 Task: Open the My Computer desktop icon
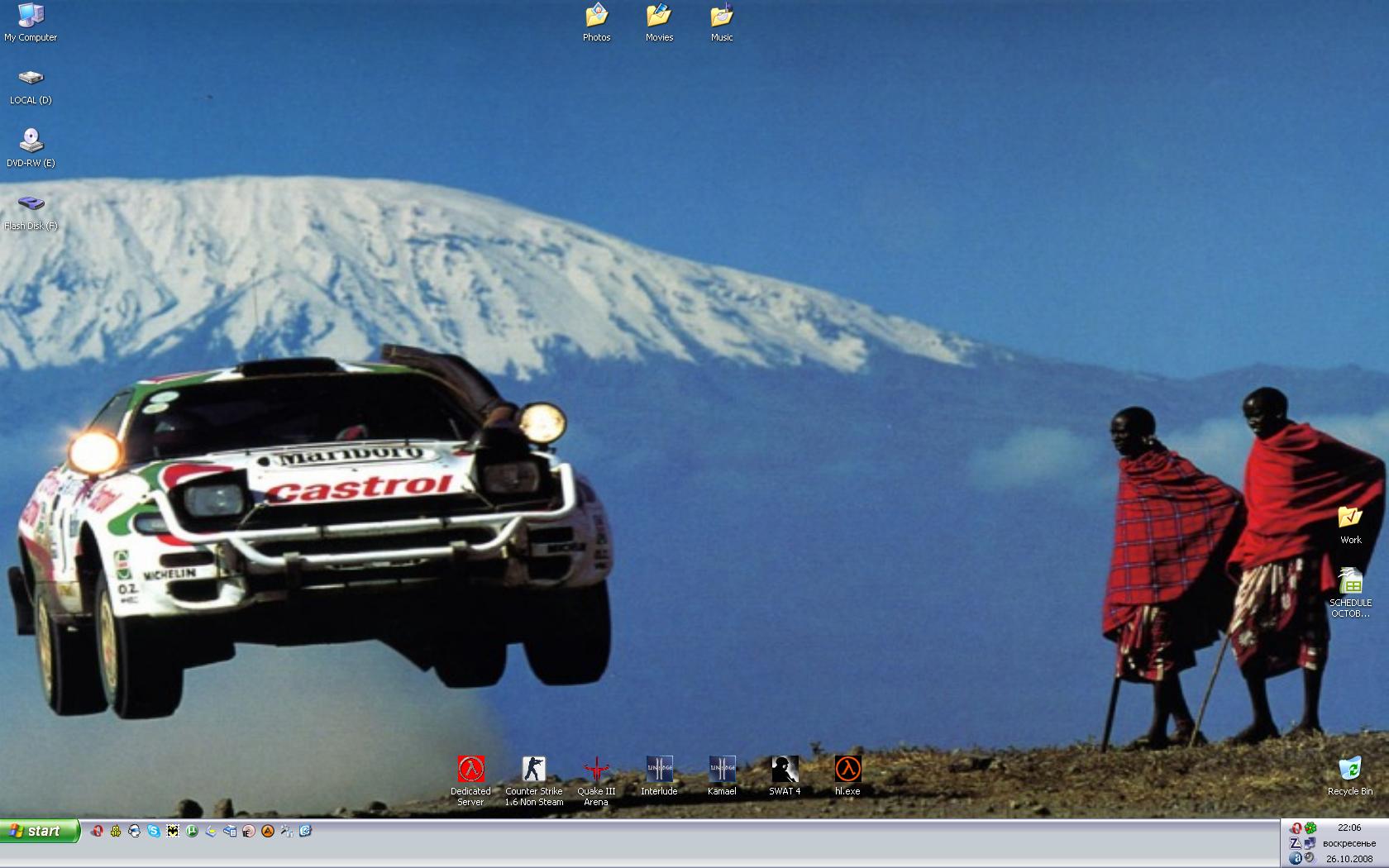[31, 22]
